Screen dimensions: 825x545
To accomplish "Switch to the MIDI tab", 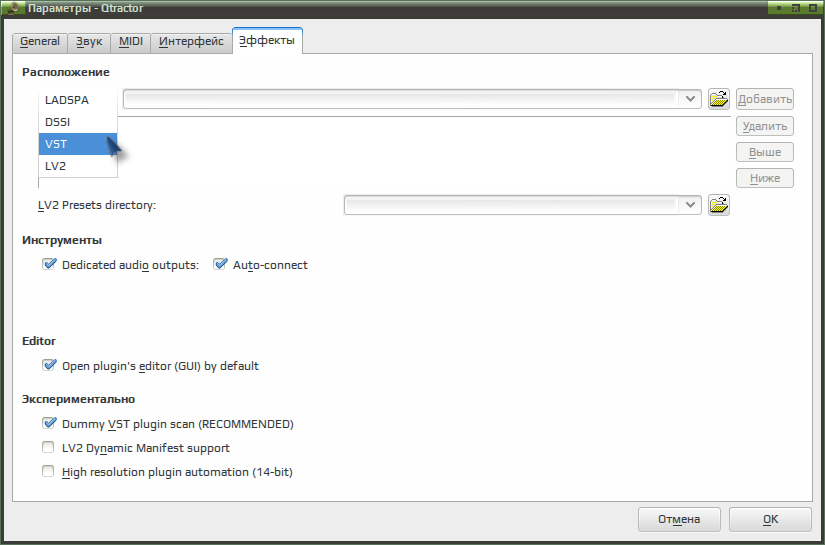I will pos(130,42).
